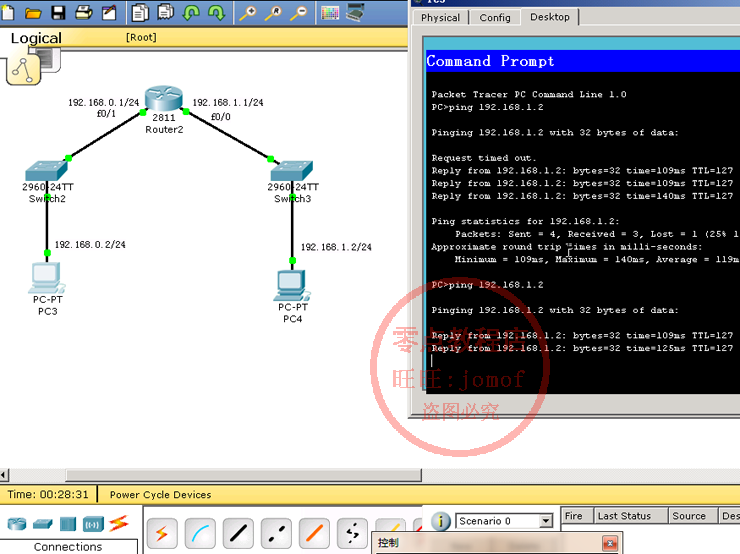Image resolution: width=740 pixels, height=554 pixels.
Task: Click the Command Prompt title bar
Action: coord(583,61)
